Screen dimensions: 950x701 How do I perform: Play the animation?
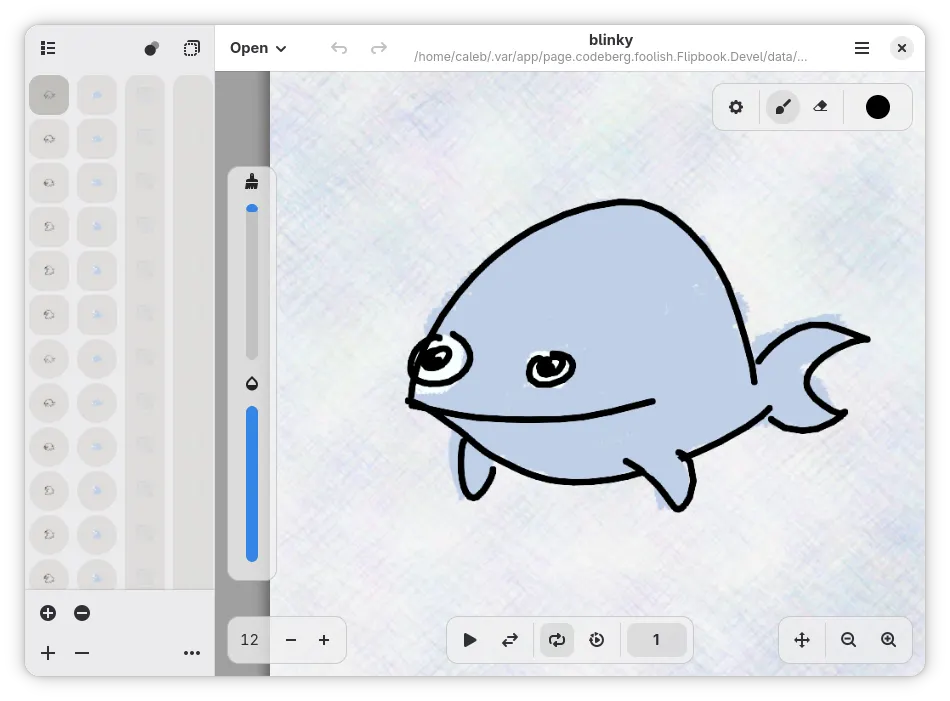[x=470, y=640]
